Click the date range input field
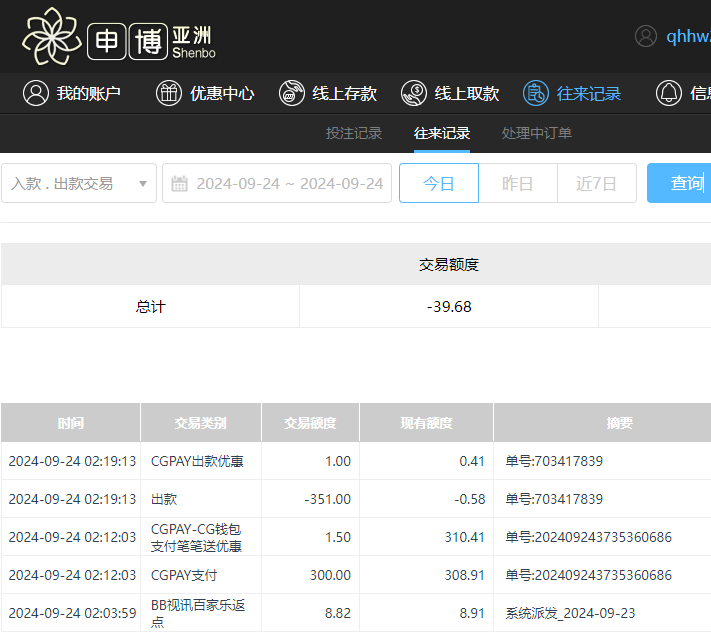Screen dimensions: 711x638 tap(289, 183)
